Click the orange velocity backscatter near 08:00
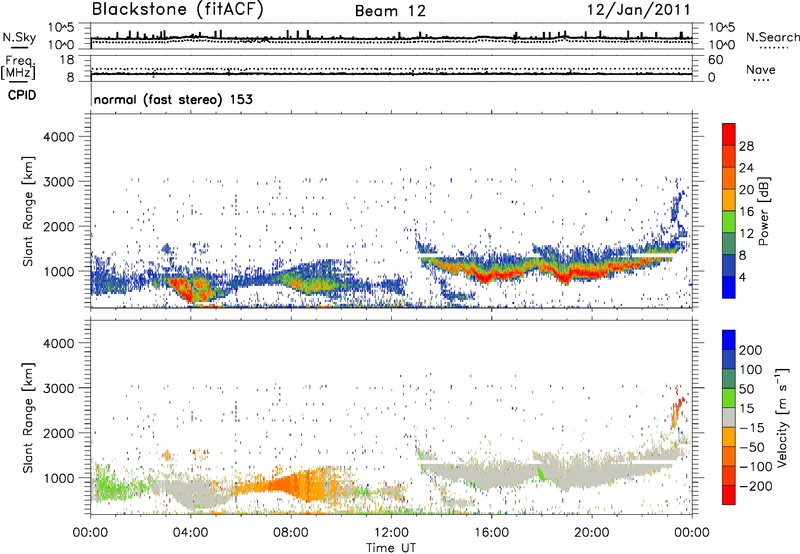 [296, 485]
